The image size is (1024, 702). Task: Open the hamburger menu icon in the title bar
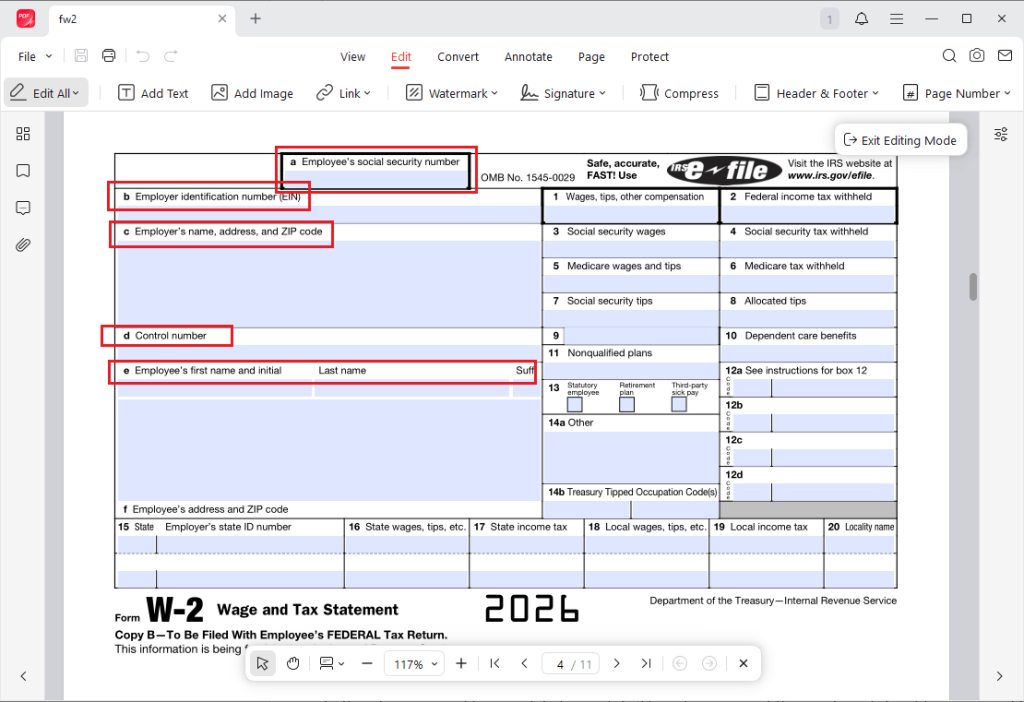(x=897, y=19)
